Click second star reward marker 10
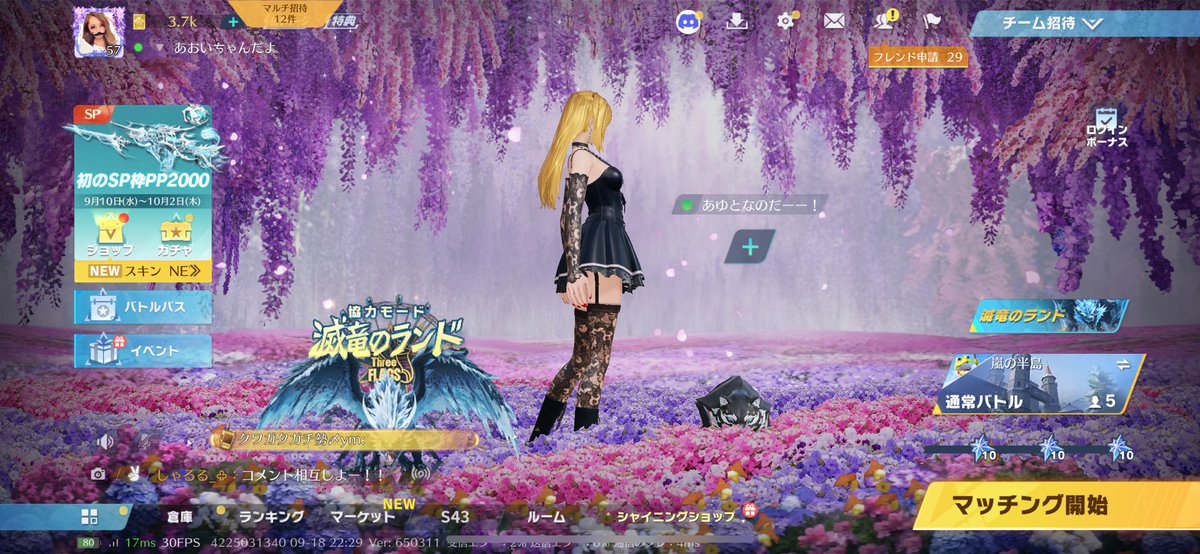This screenshot has height=554, width=1200. [1049, 448]
